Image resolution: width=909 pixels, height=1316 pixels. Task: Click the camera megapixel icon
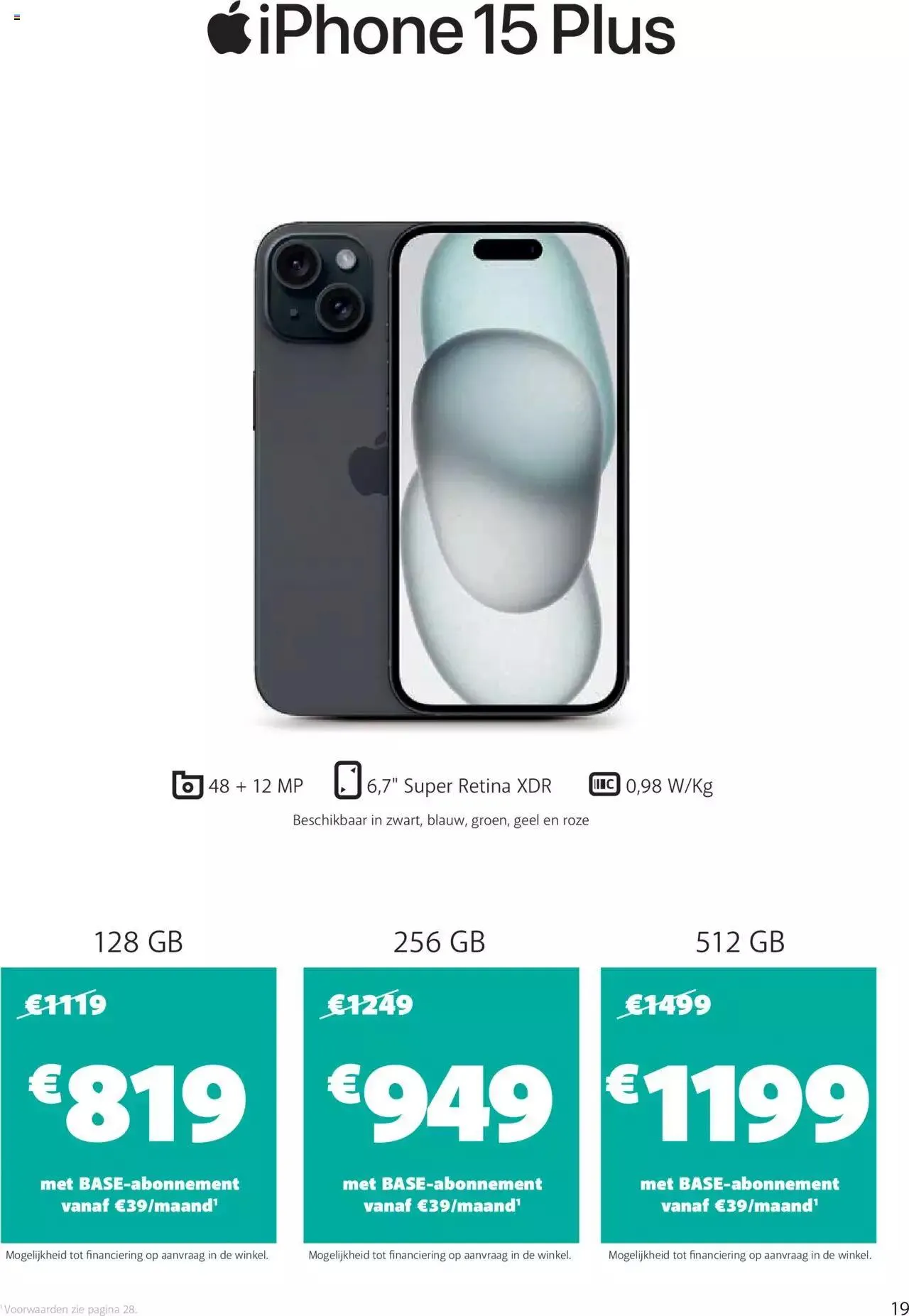(187, 785)
